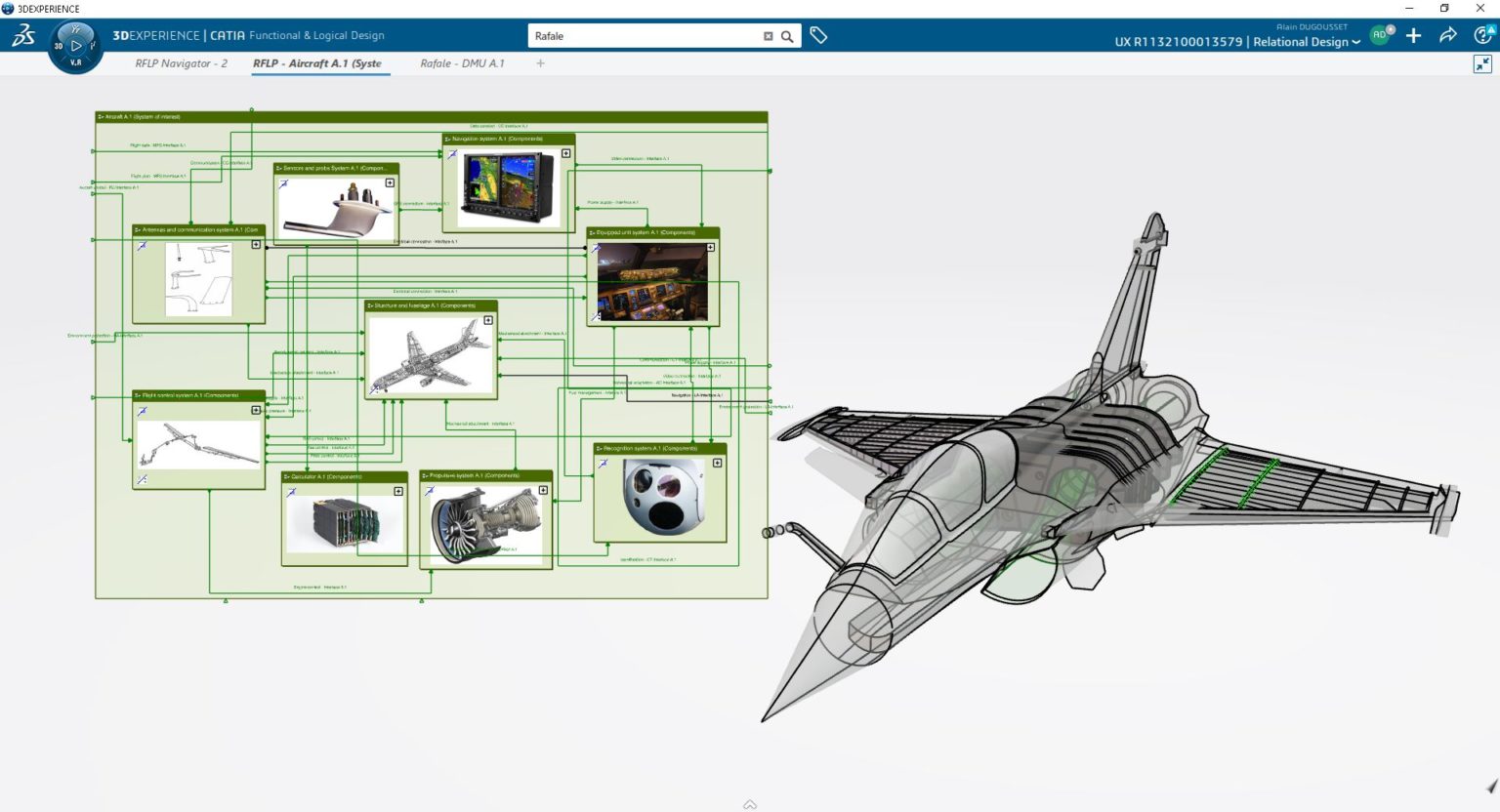Click bottom-left icon in Flight control block

143,479
